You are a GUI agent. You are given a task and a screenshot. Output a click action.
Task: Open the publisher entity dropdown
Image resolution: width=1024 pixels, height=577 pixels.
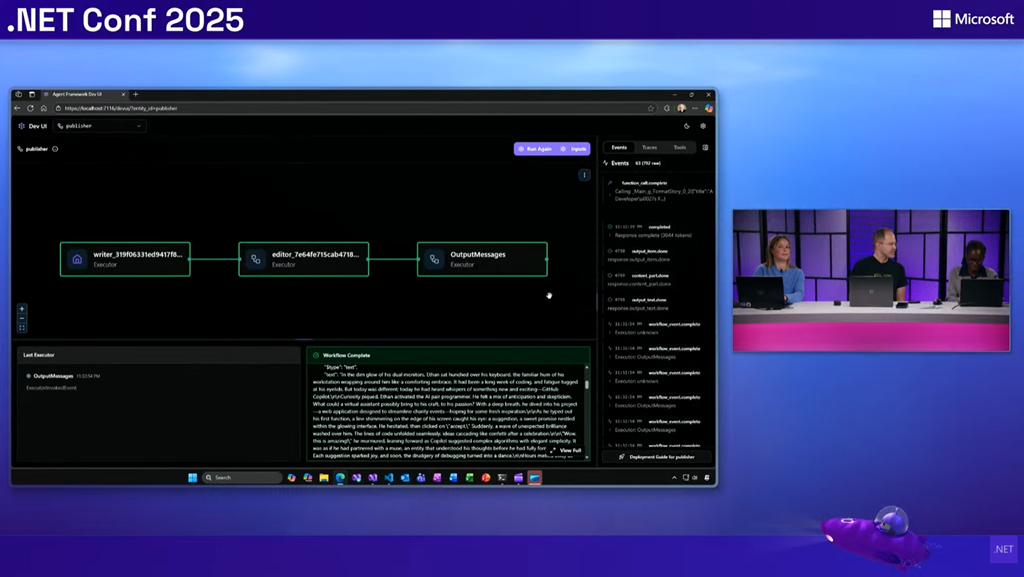(100, 126)
